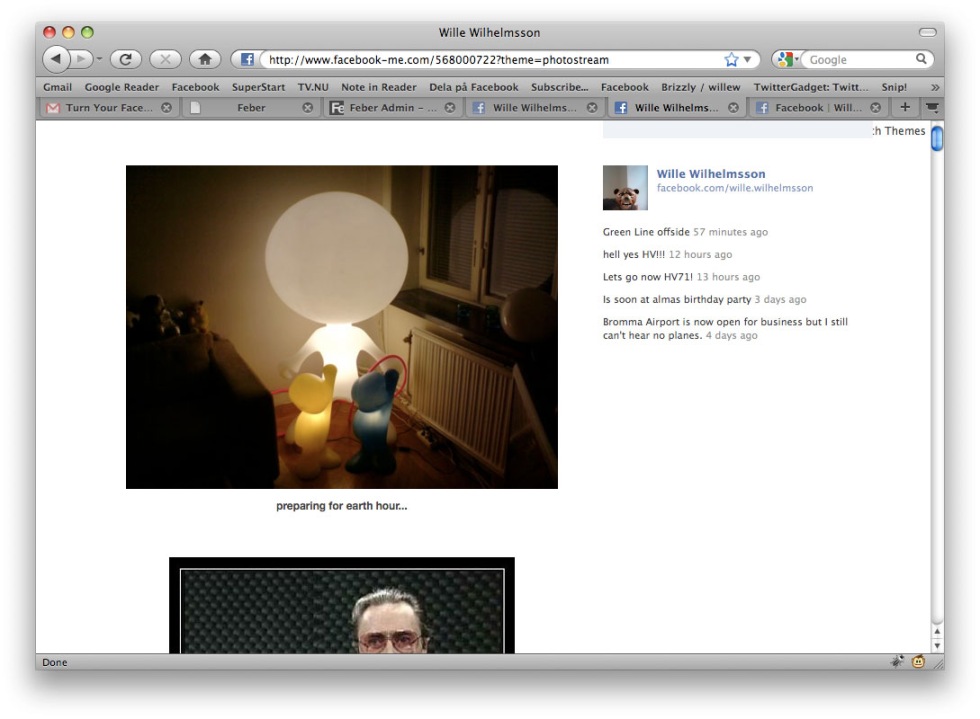Click the browser Back arrow button
Viewport: 980px width, 719px height.
[56, 59]
